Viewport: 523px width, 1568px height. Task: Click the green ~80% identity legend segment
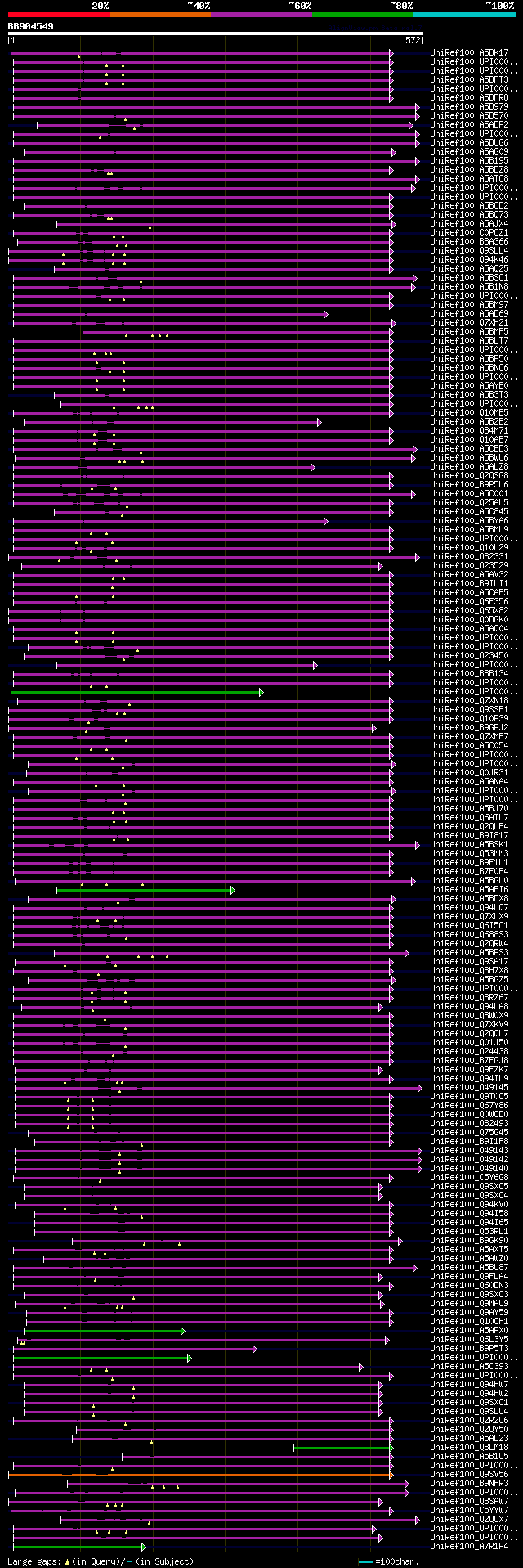(x=362, y=15)
